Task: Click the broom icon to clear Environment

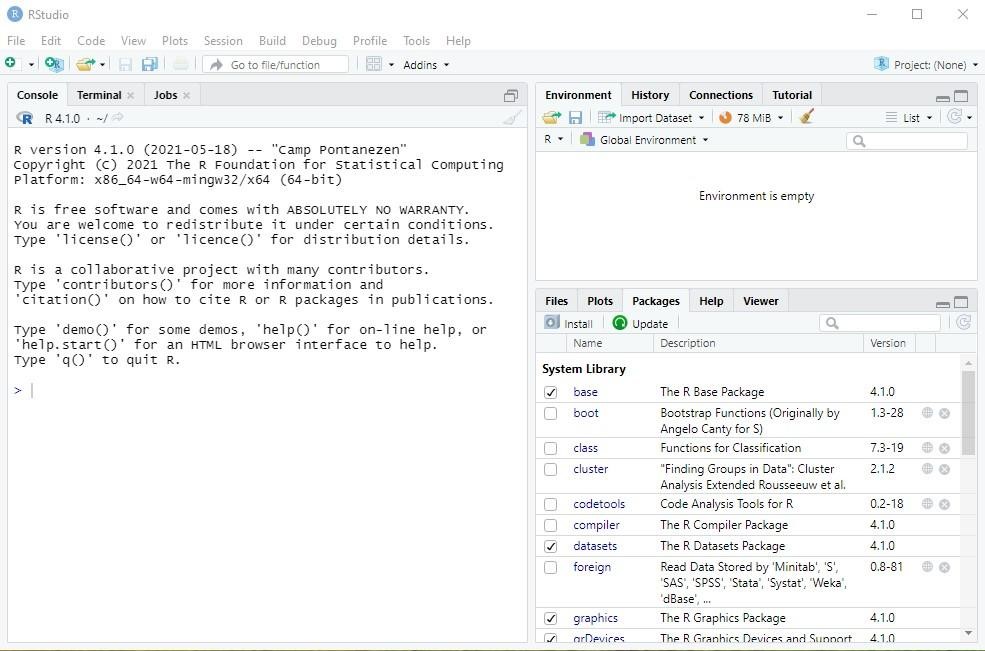Action: 806,117
